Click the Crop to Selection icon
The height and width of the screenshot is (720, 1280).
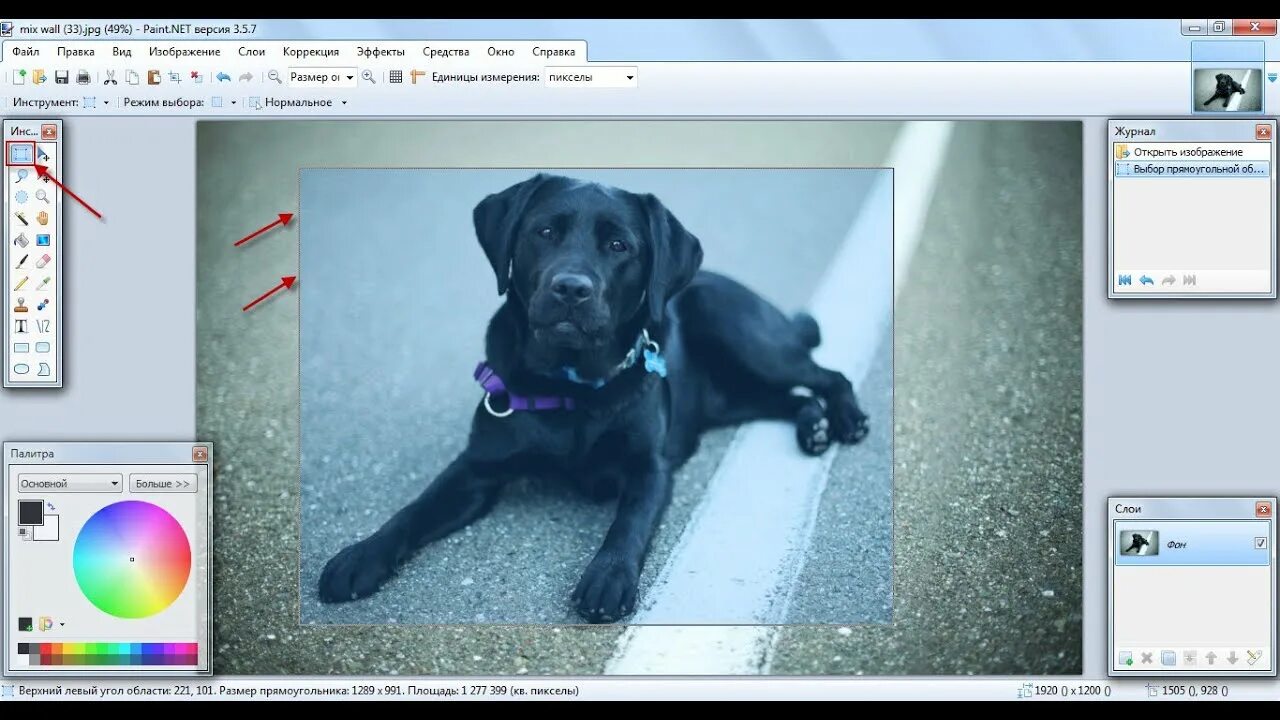point(175,77)
